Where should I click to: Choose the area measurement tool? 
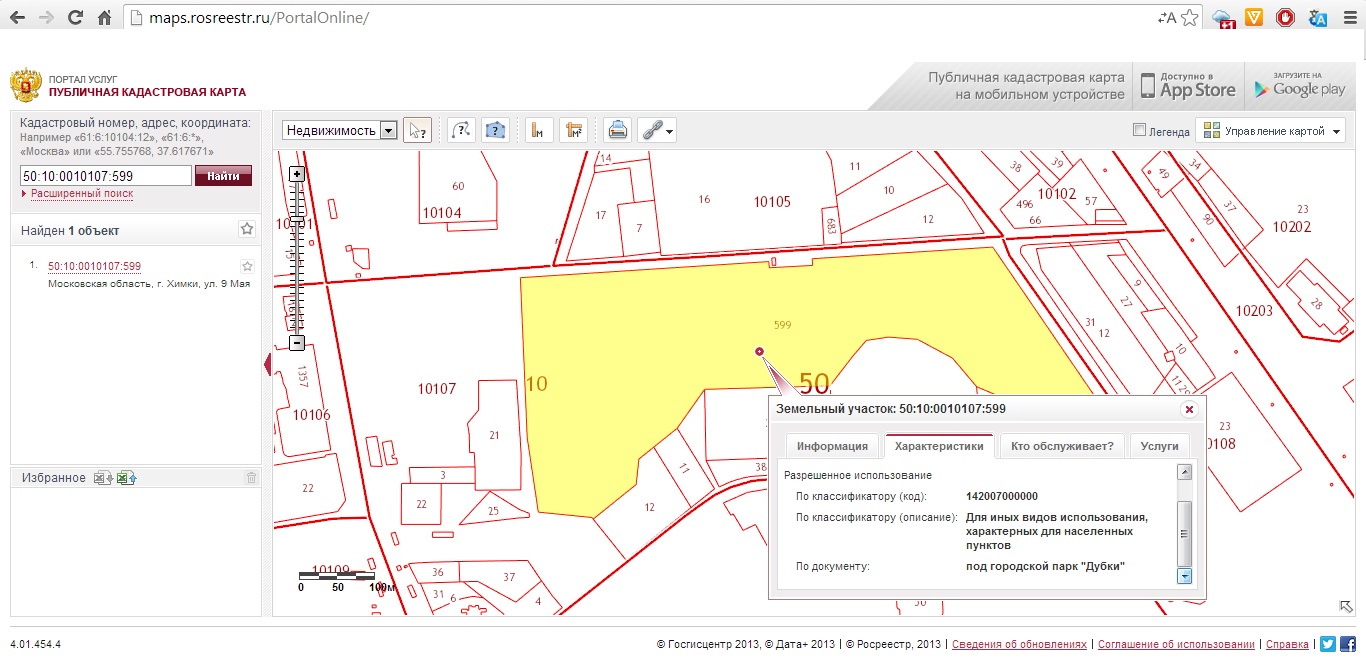point(573,130)
